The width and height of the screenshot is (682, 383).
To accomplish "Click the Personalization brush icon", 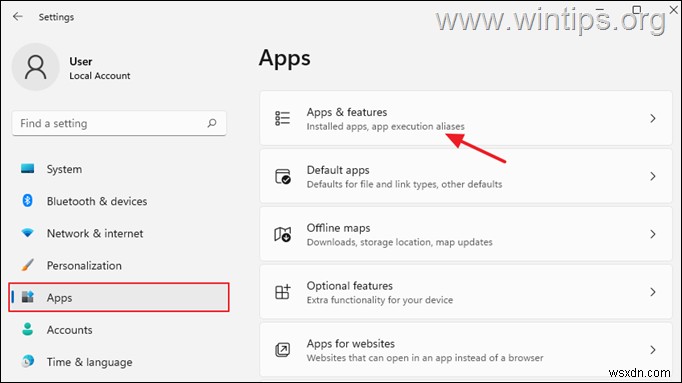I will [x=27, y=265].
